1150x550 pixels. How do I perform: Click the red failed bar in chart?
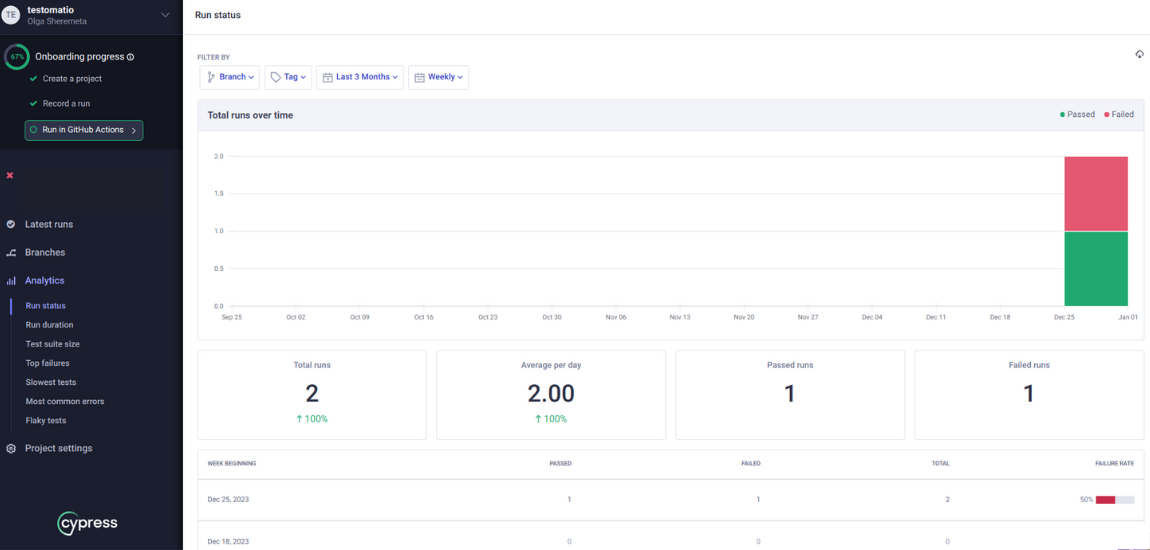tap(1096, 194)
